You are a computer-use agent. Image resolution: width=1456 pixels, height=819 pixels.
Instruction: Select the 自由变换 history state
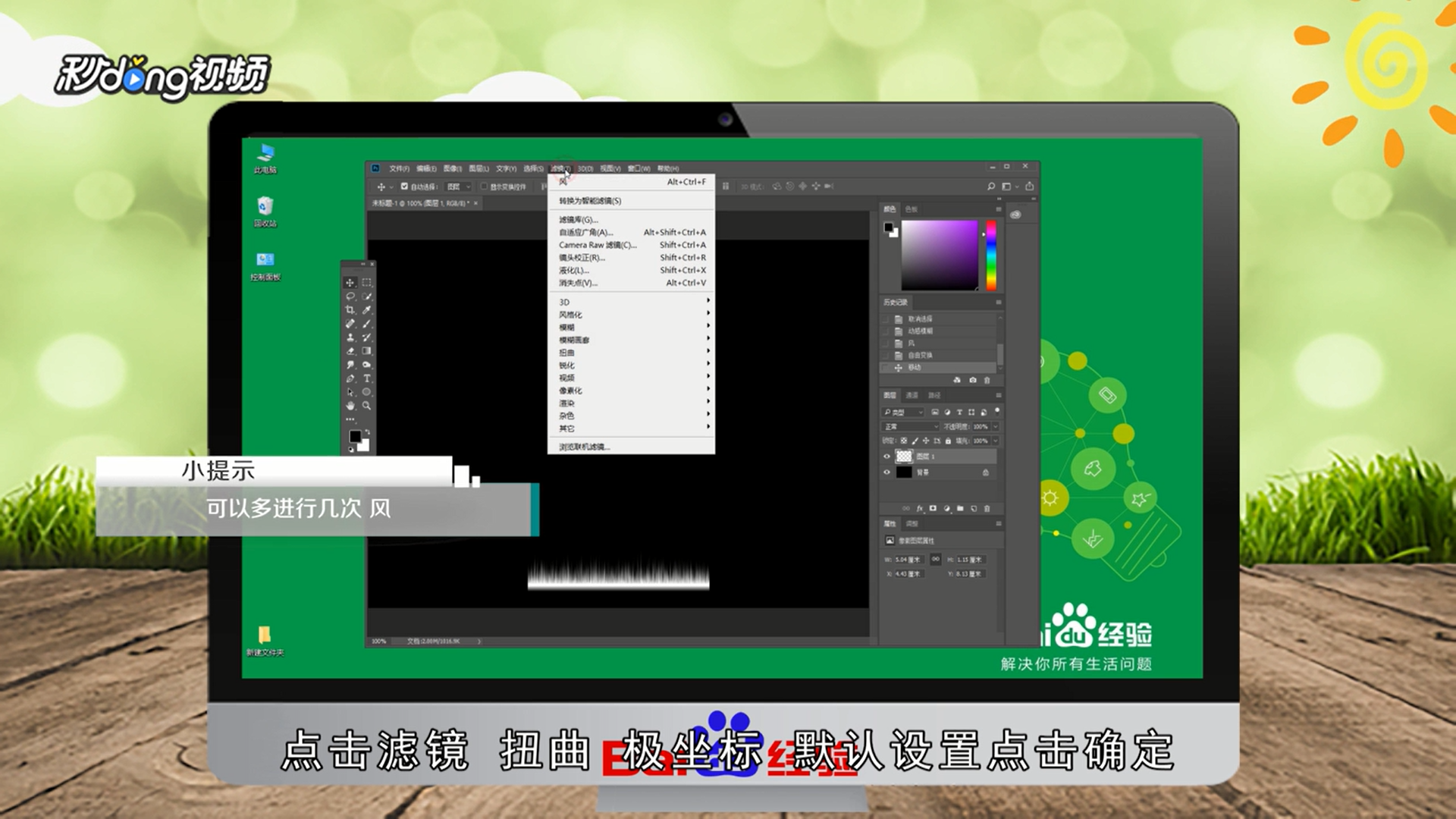(x=920, y=355)
